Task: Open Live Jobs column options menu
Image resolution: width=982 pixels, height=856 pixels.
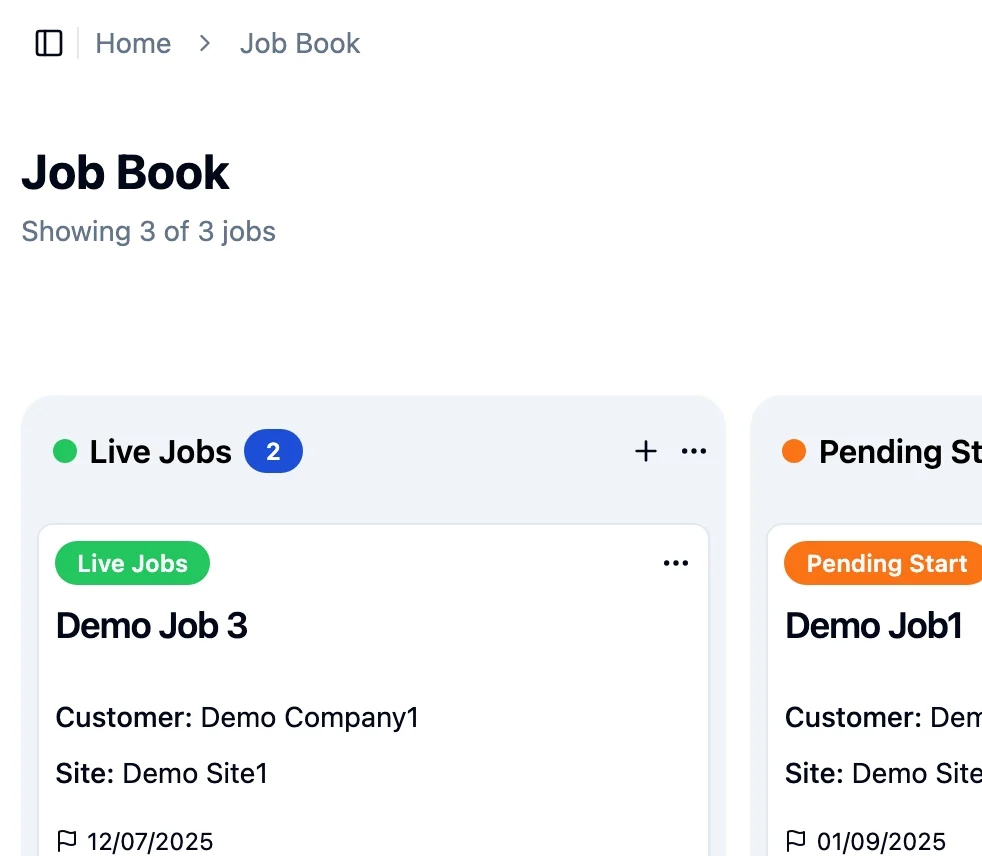Action: tap(694, 451)
